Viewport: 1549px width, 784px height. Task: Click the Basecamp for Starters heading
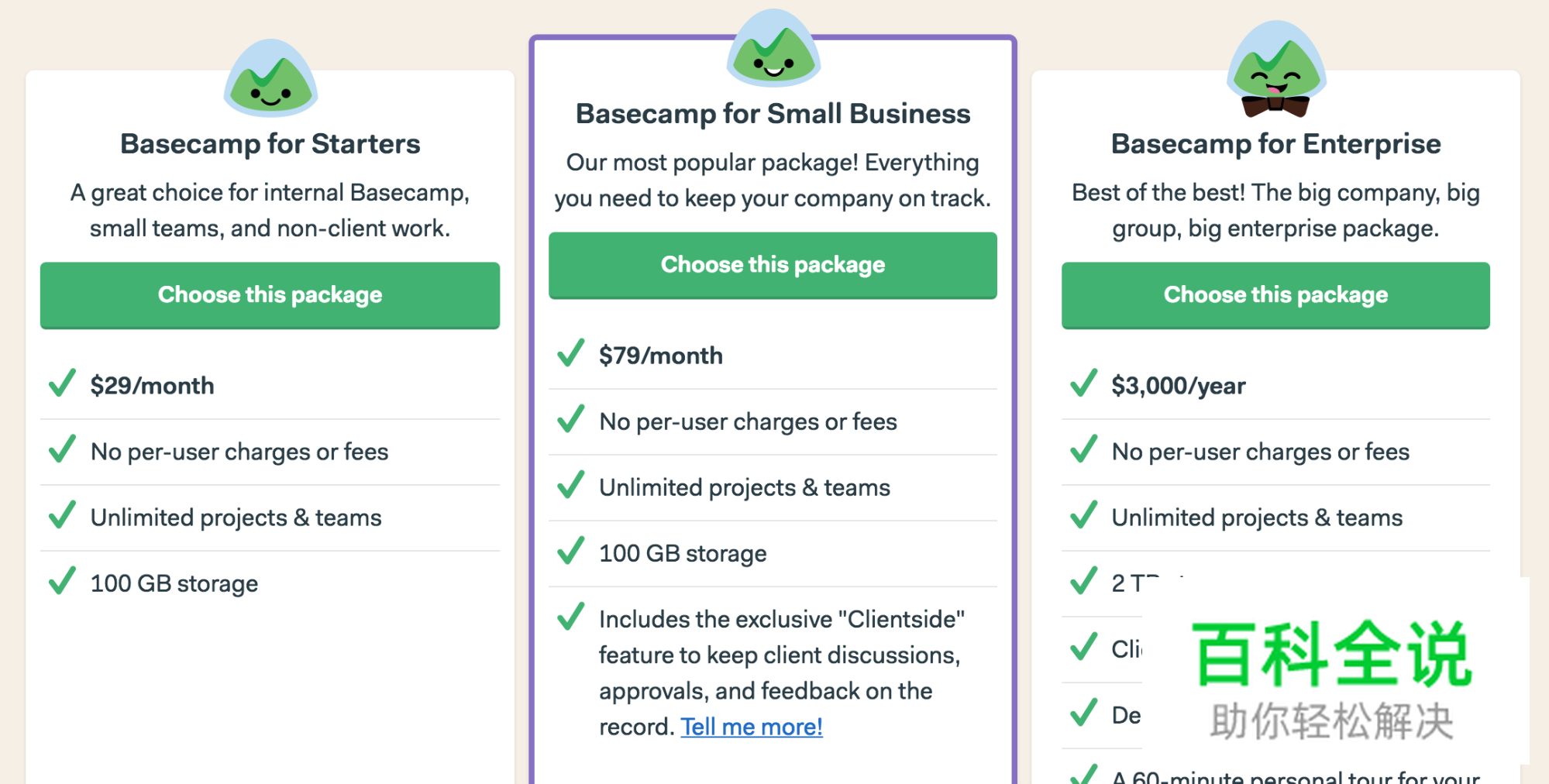[270, 144]
